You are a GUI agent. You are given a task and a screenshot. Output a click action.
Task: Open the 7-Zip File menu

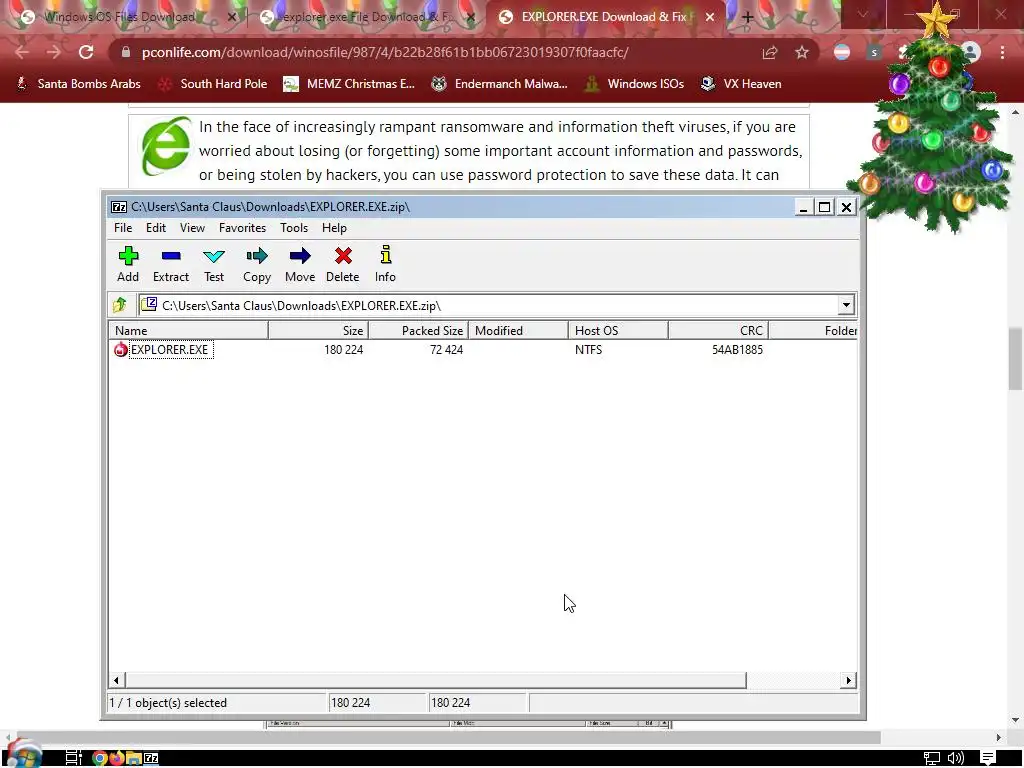(x=123, y=228)
